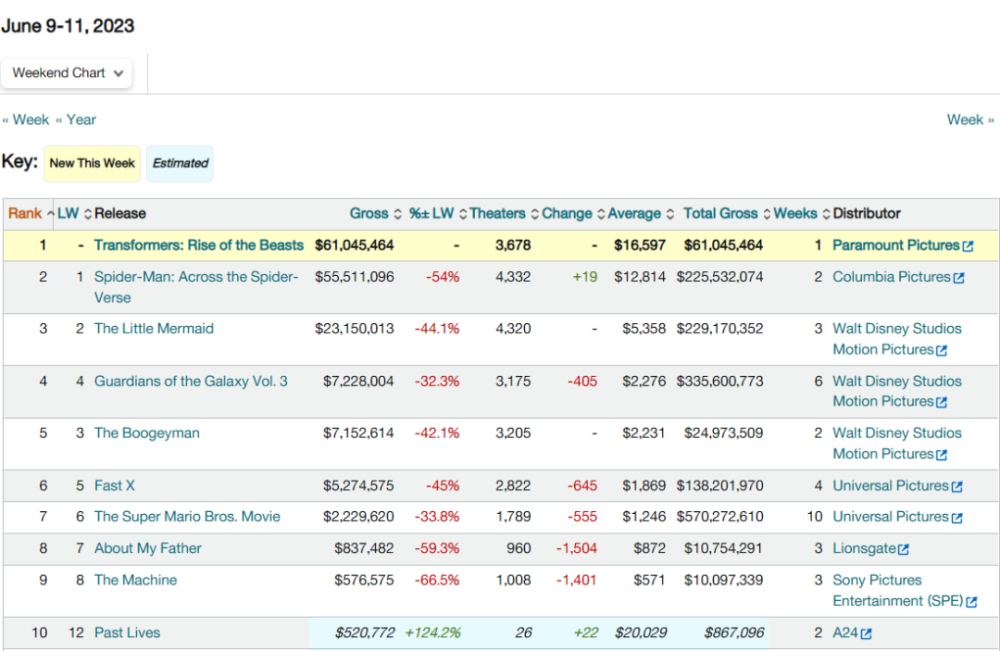
Task: Open Universal Pictures link in Fast X row
Action: (890, 486)
